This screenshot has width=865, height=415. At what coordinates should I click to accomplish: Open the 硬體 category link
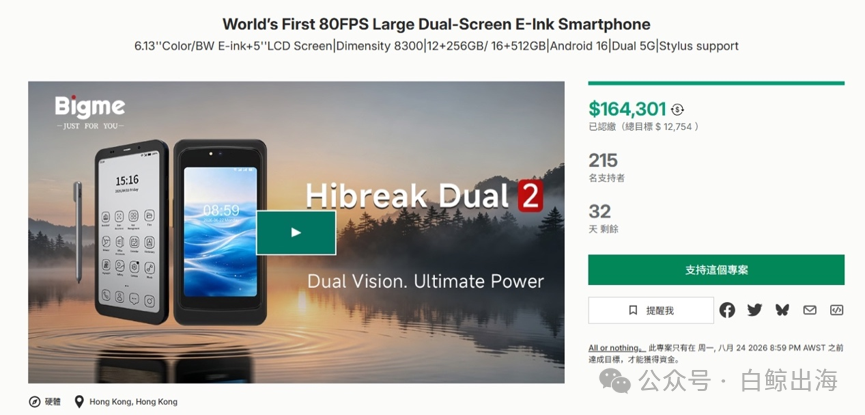point(52,402)
